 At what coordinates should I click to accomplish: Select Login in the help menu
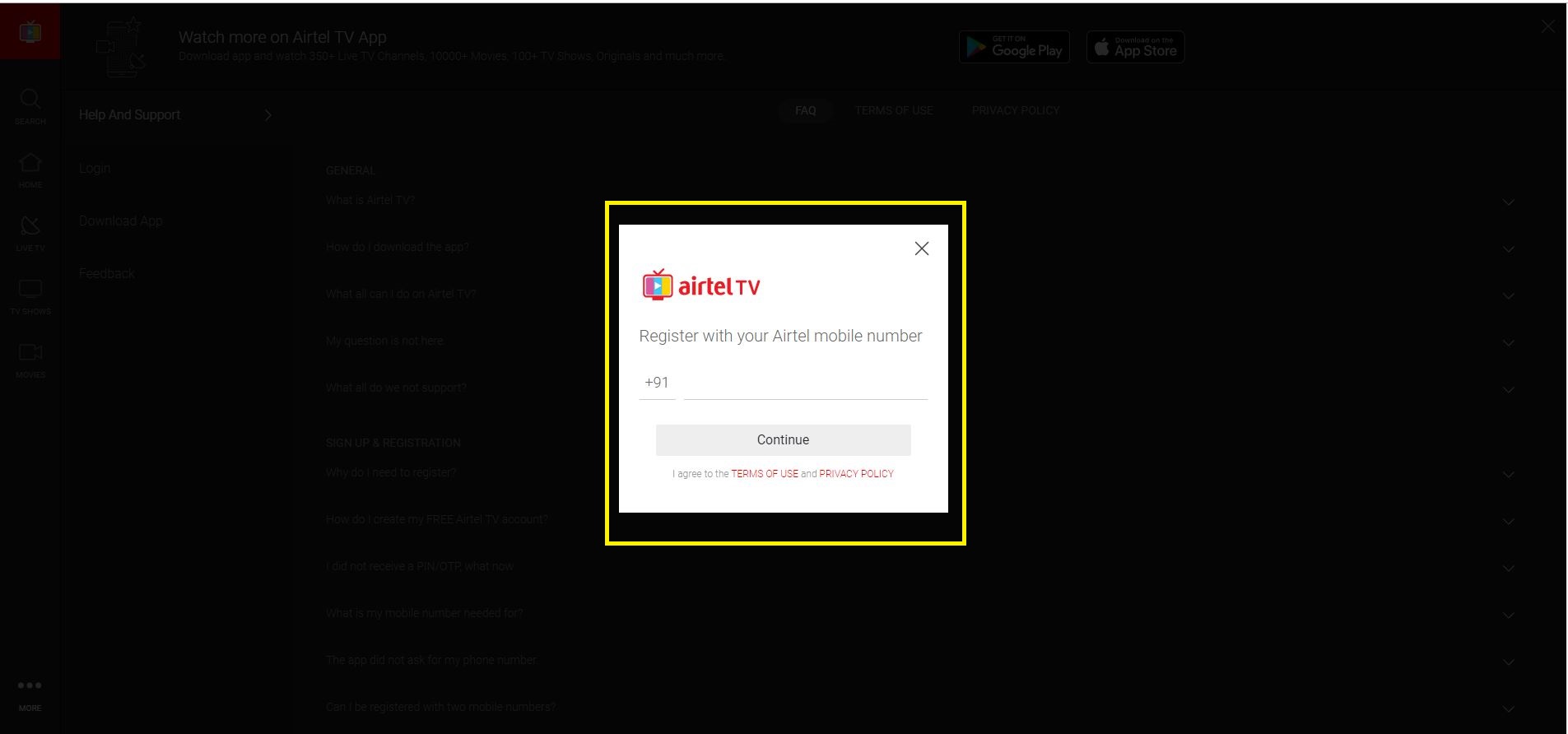95,169
